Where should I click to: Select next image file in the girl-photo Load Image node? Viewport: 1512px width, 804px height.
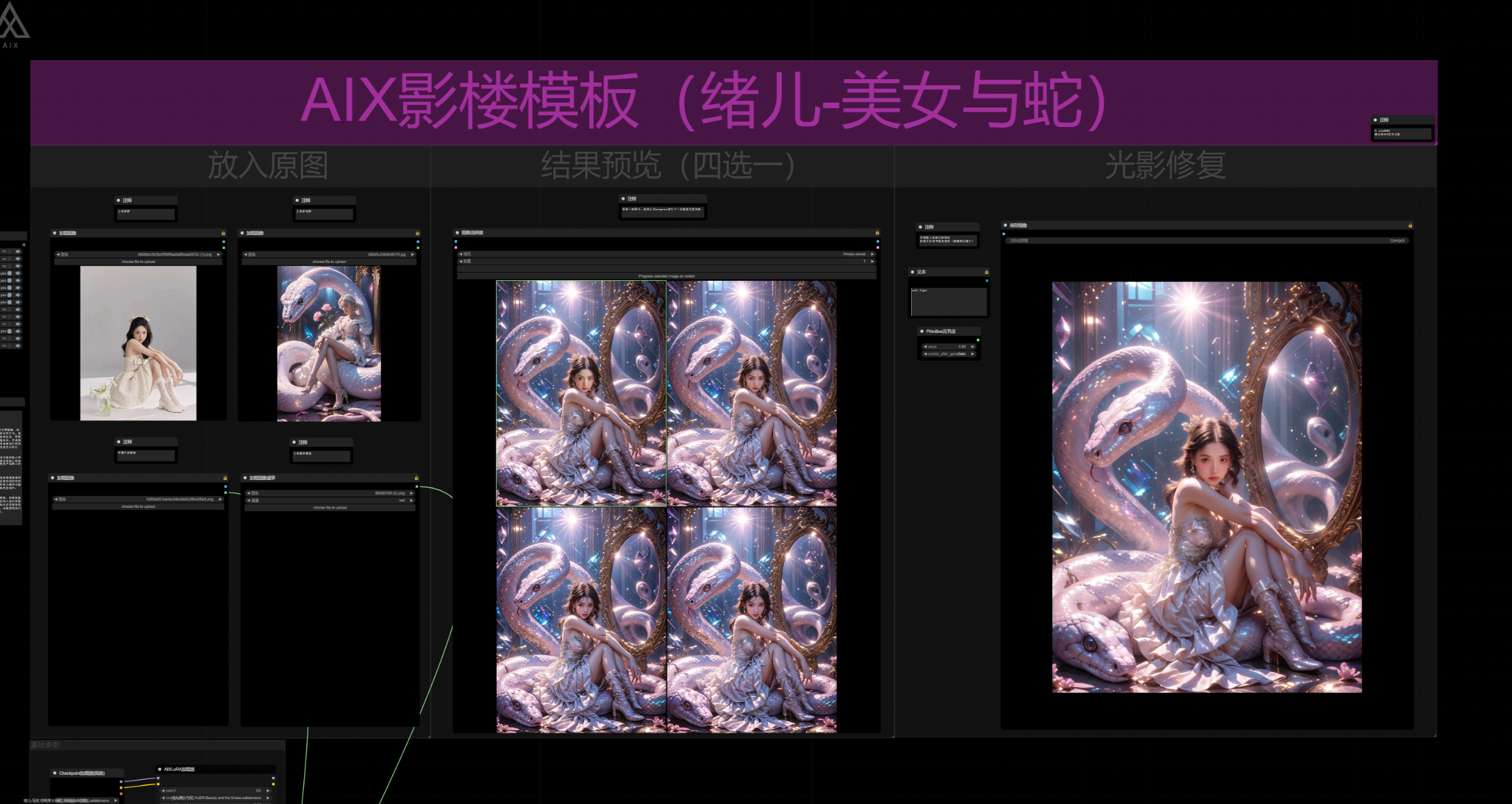[x=219, y=255]
